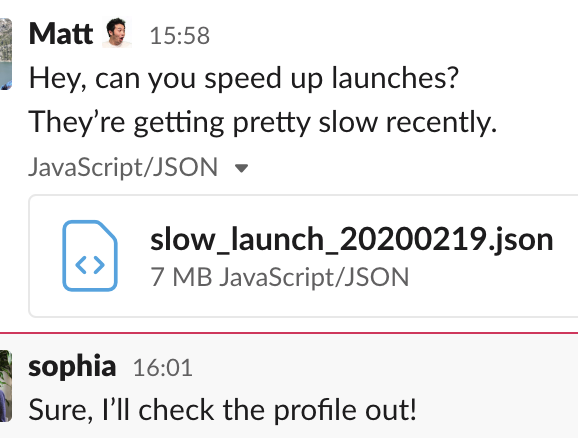Image resolution: width=578 pixels, height=444 pixels.
Task: Click sophia's reply 'Sure, I'll check the profile out!'
Action: (x=223, y=410)
